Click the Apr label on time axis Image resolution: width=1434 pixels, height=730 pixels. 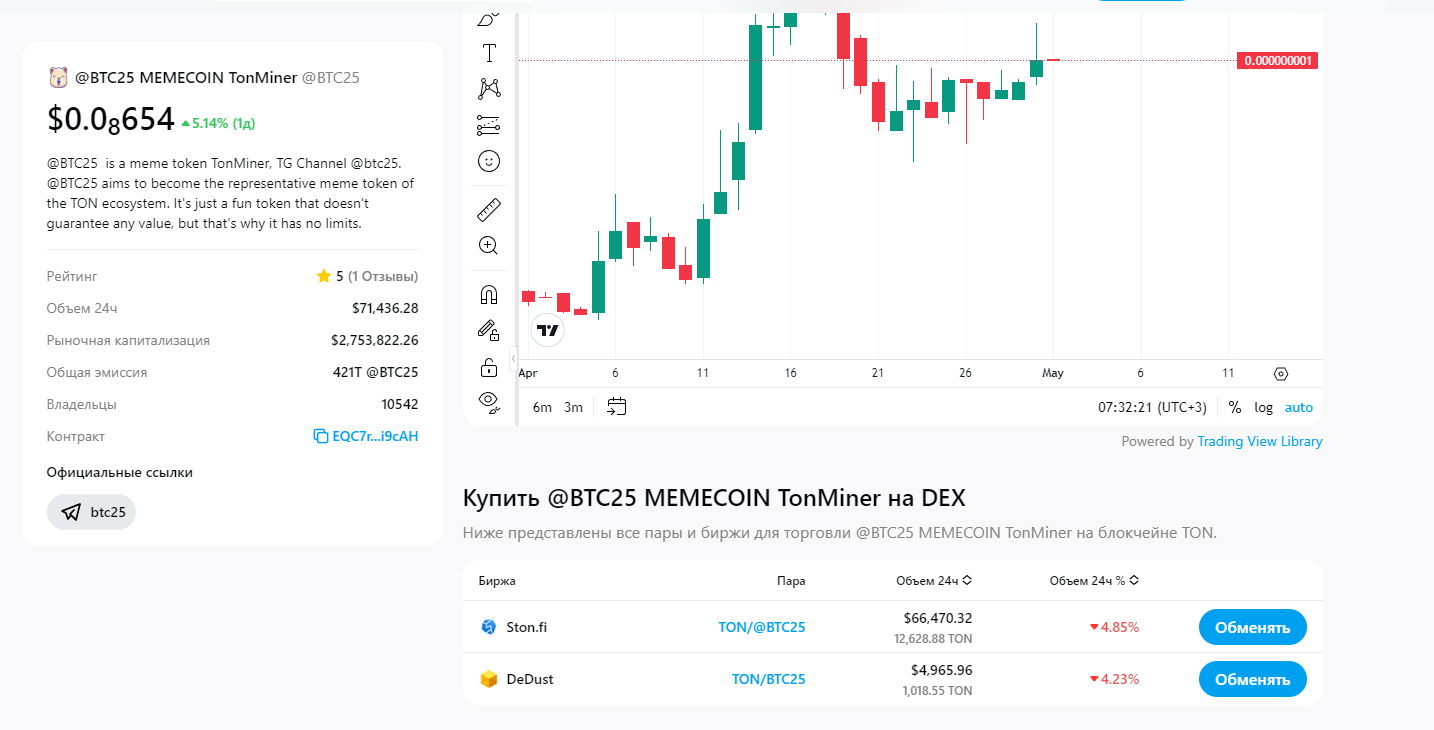click(528, 373)
